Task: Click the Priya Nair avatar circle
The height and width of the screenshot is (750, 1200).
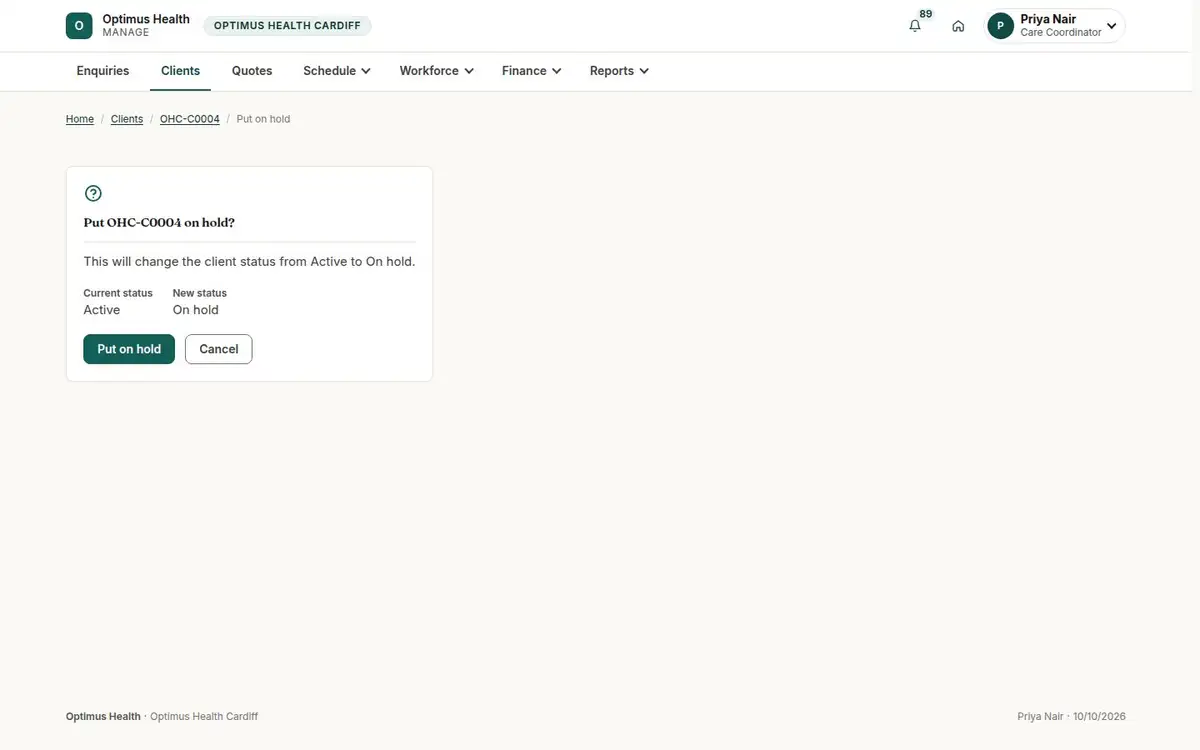Action: tap(1000, 26)
